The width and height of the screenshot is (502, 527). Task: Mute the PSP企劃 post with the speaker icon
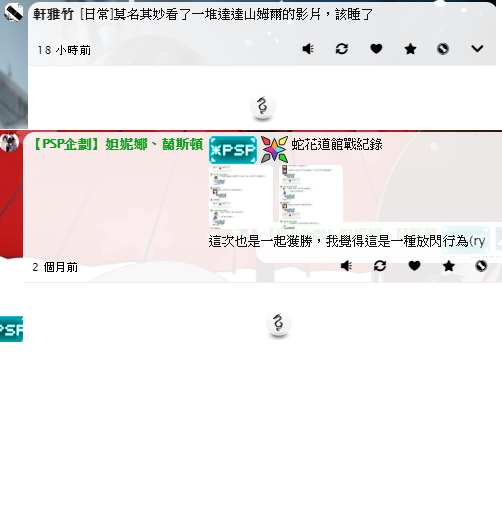coord(346,266)
